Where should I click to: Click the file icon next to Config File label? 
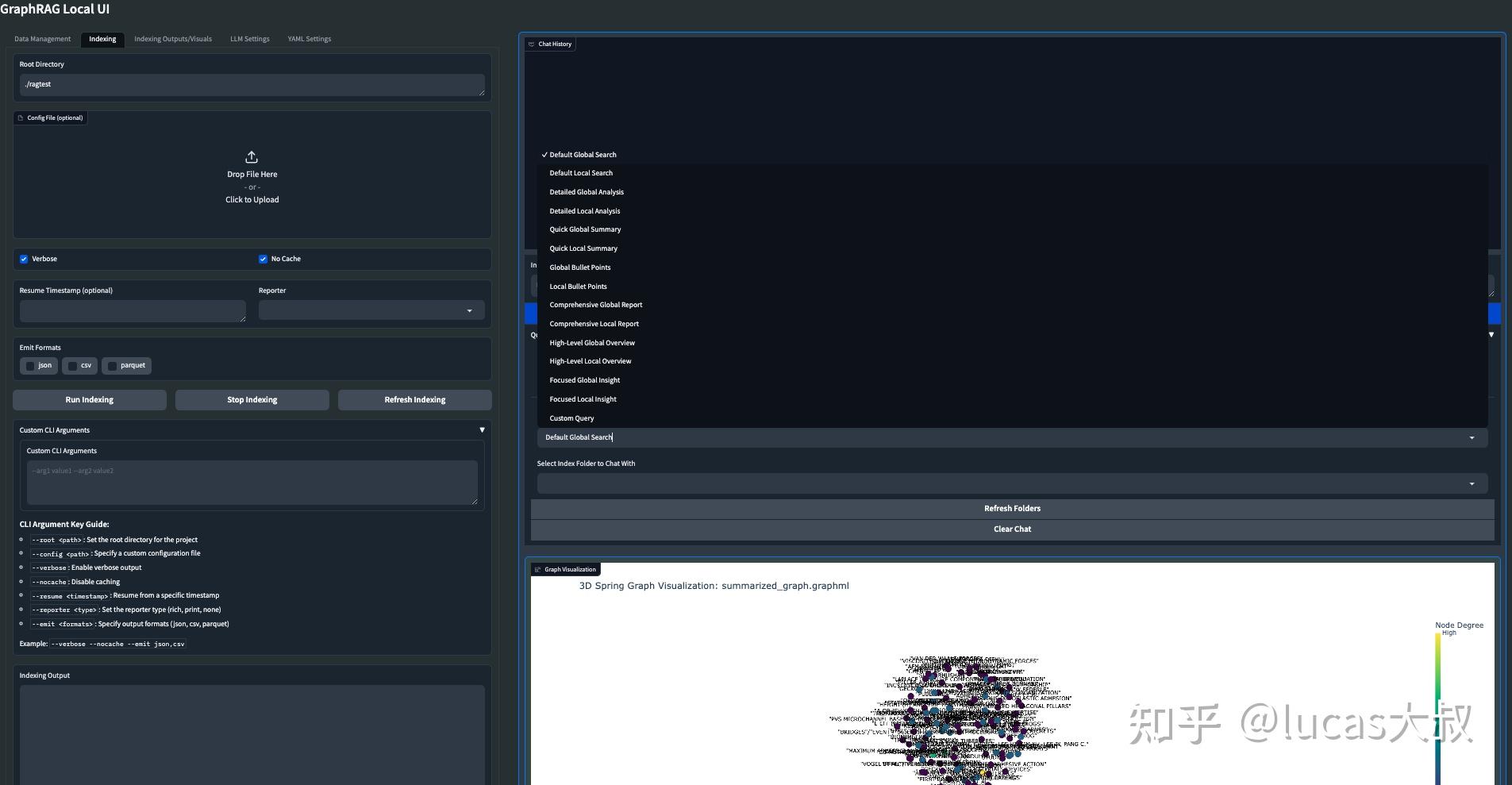[21, 117]
